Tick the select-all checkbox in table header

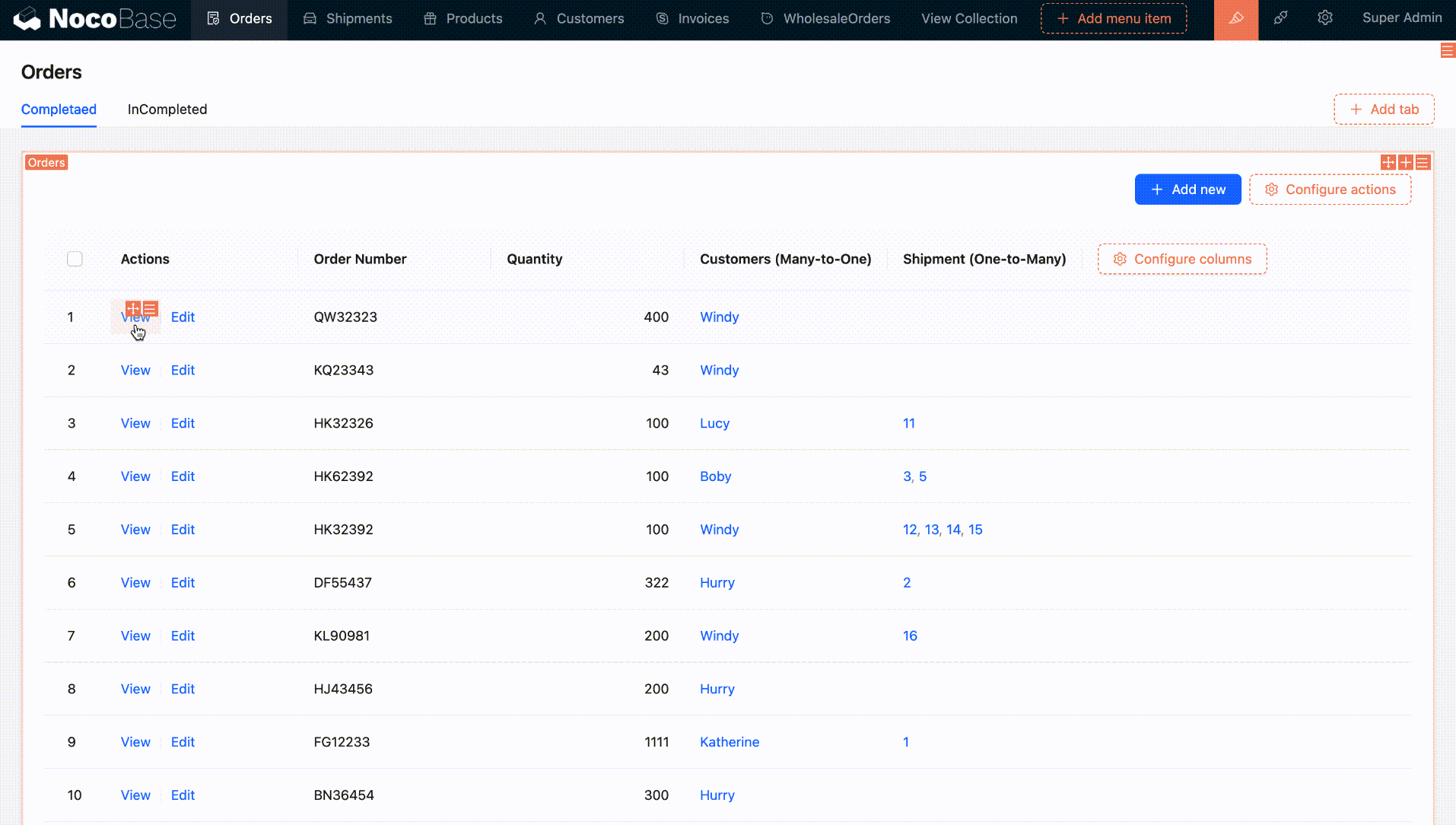tap(75, 259)
